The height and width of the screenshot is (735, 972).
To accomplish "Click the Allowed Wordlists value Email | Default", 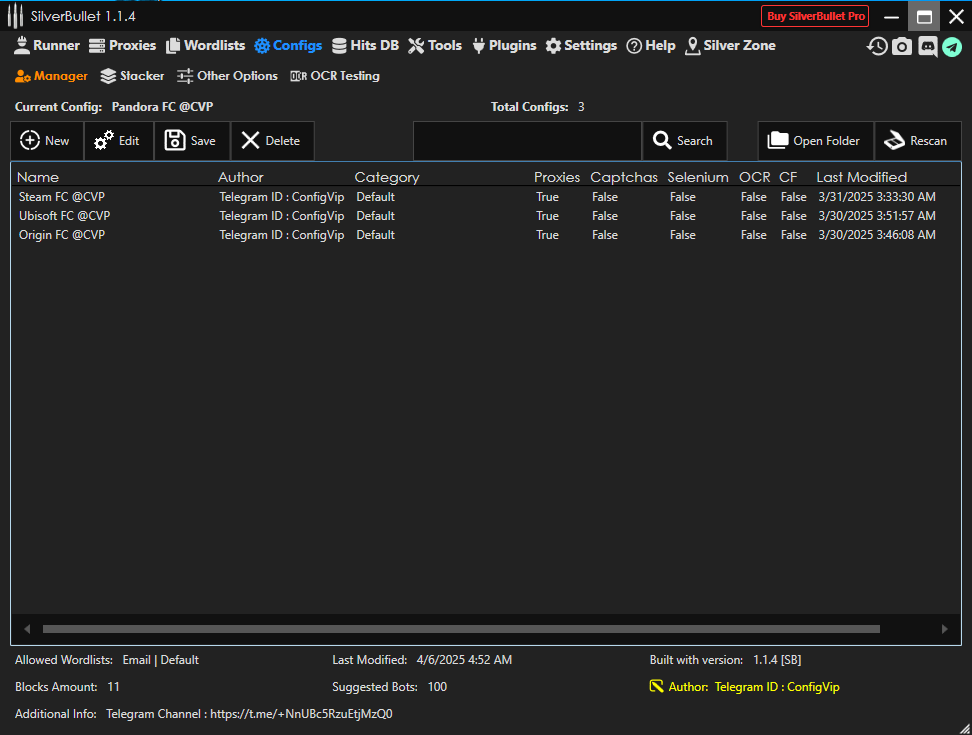I will 161,660.
